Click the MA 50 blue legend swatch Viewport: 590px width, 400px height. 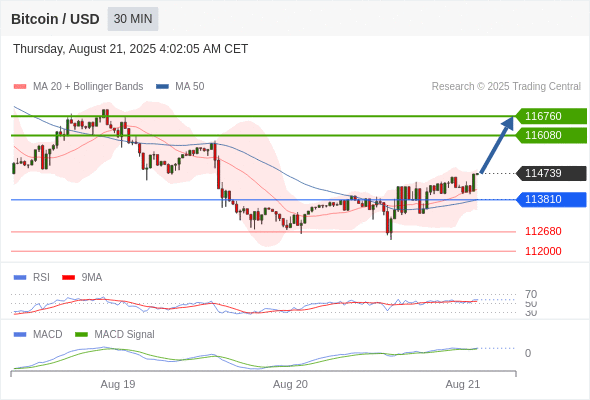point(162,87)
